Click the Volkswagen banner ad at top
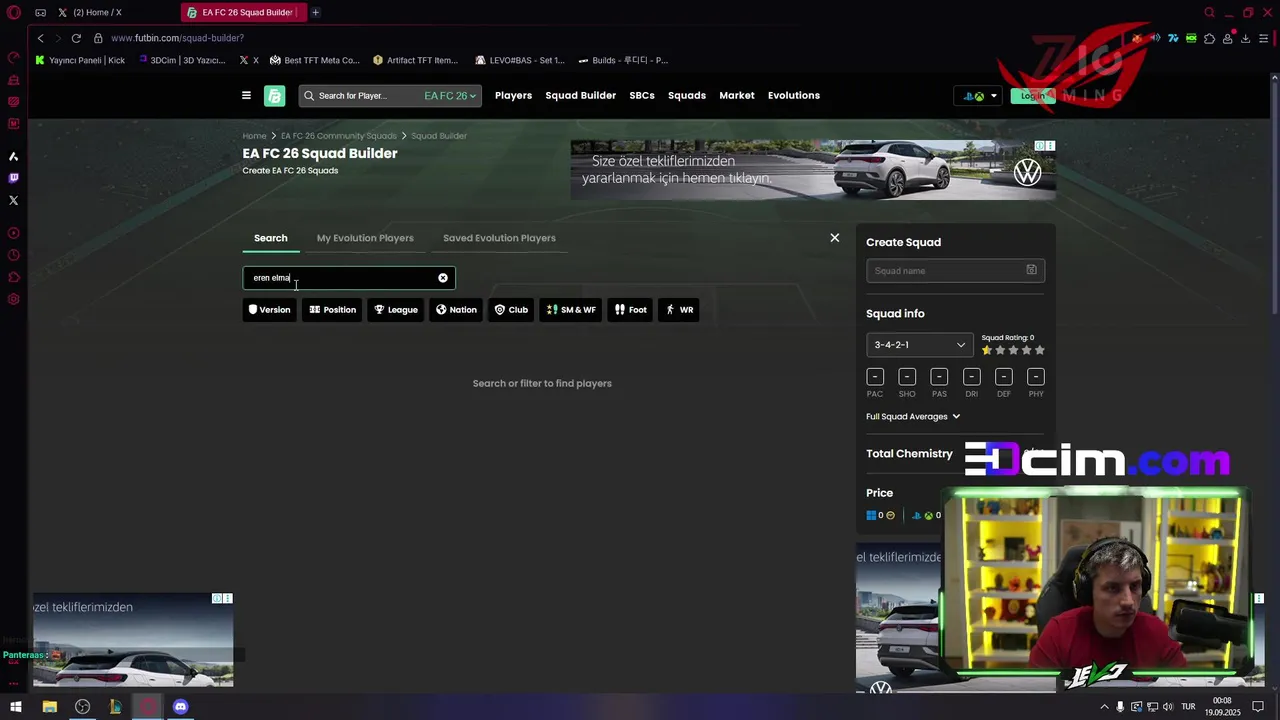 [x=813, y=170]
